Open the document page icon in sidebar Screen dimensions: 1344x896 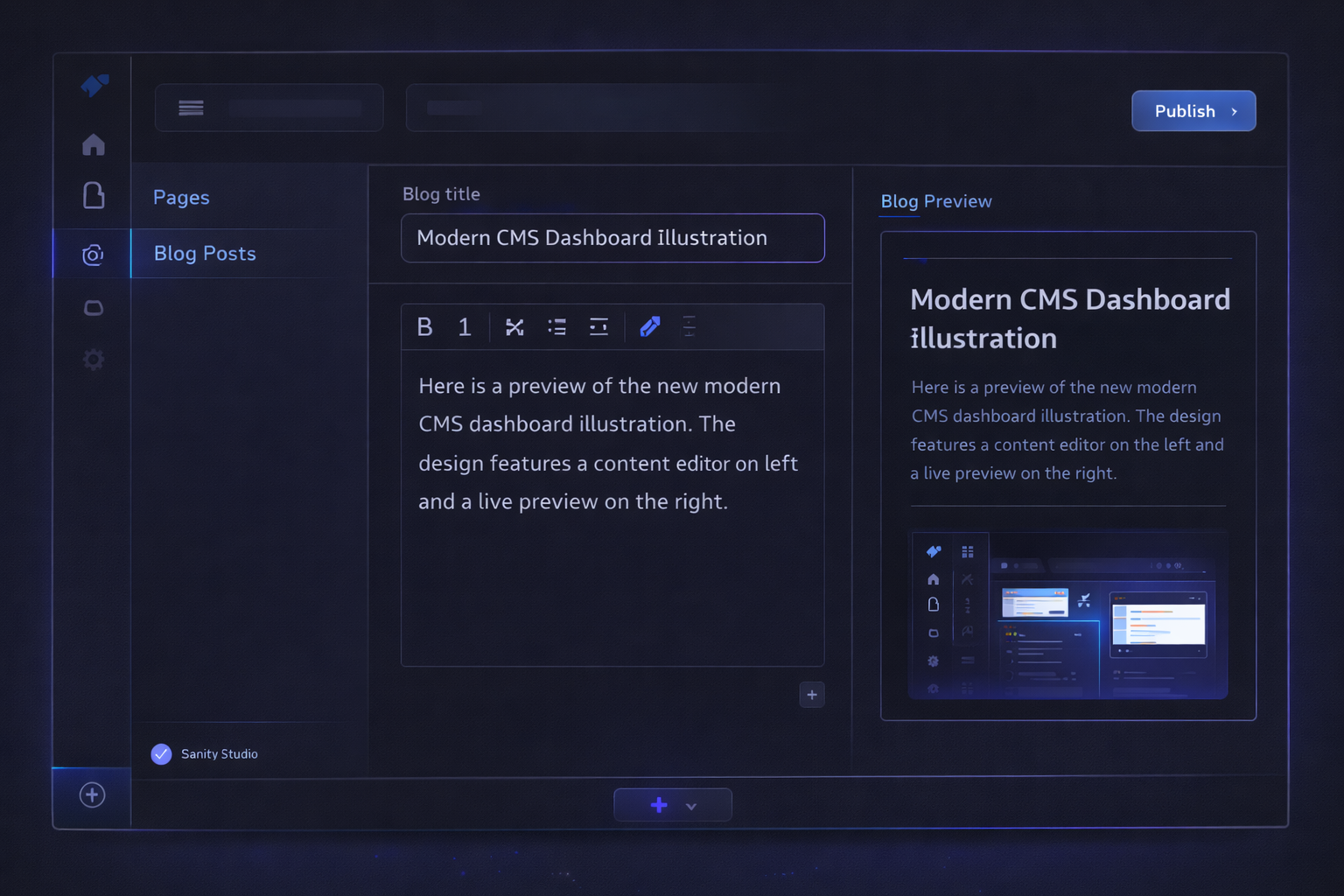click(94, 195)
